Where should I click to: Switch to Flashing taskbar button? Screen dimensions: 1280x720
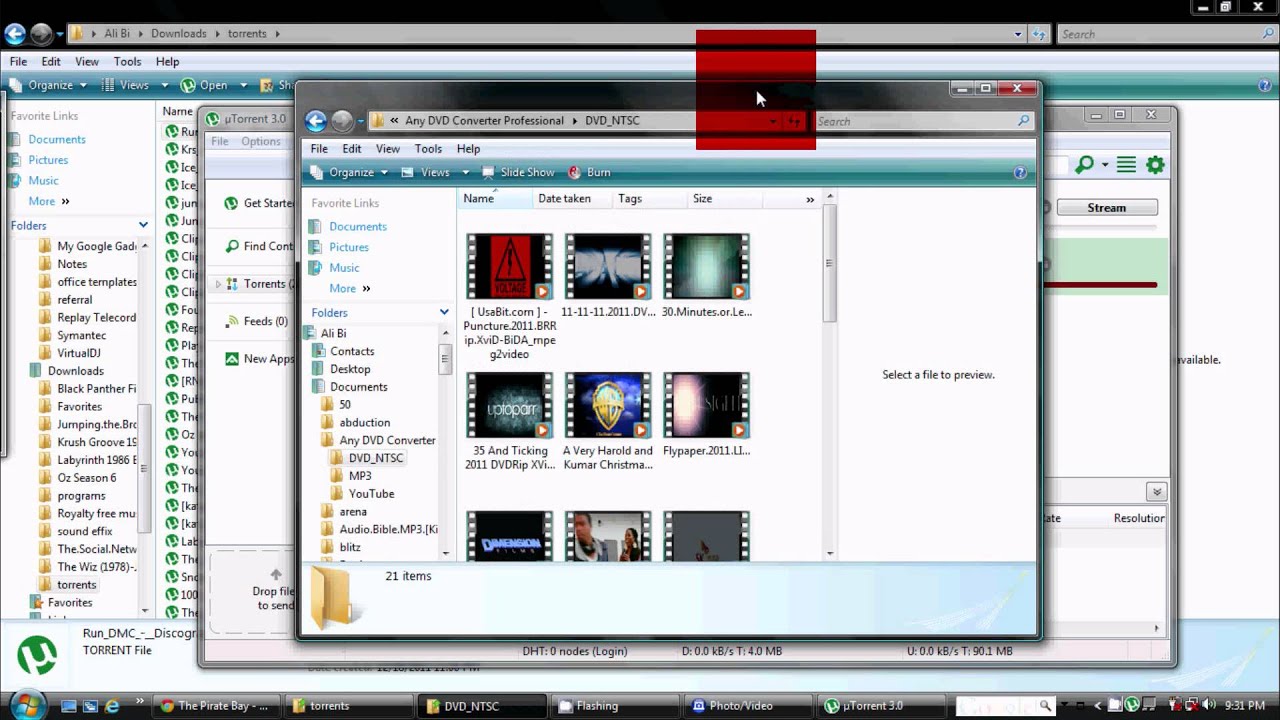point(618,706)
